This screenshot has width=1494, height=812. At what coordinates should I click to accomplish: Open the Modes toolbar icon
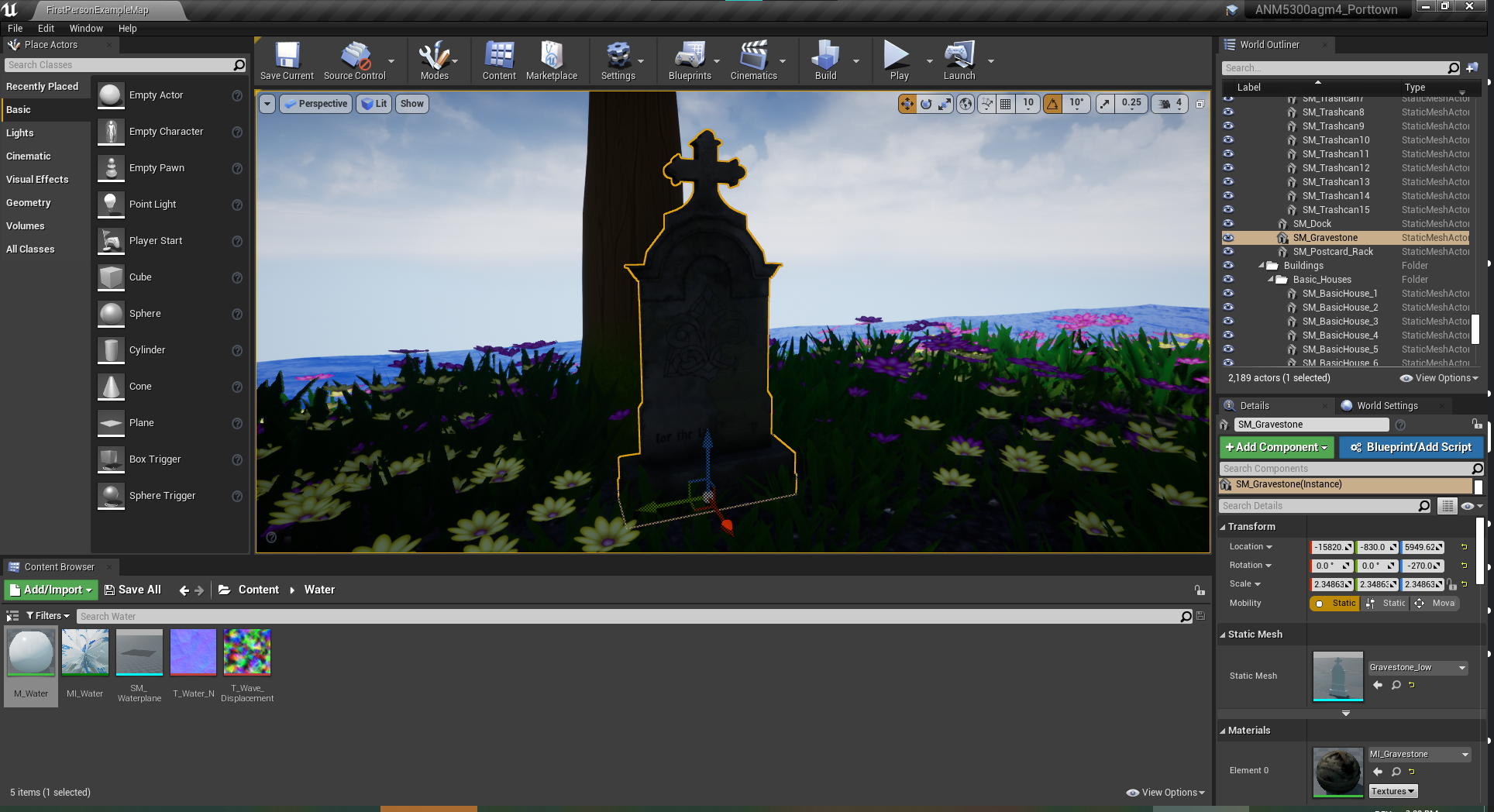coord(434,60)
